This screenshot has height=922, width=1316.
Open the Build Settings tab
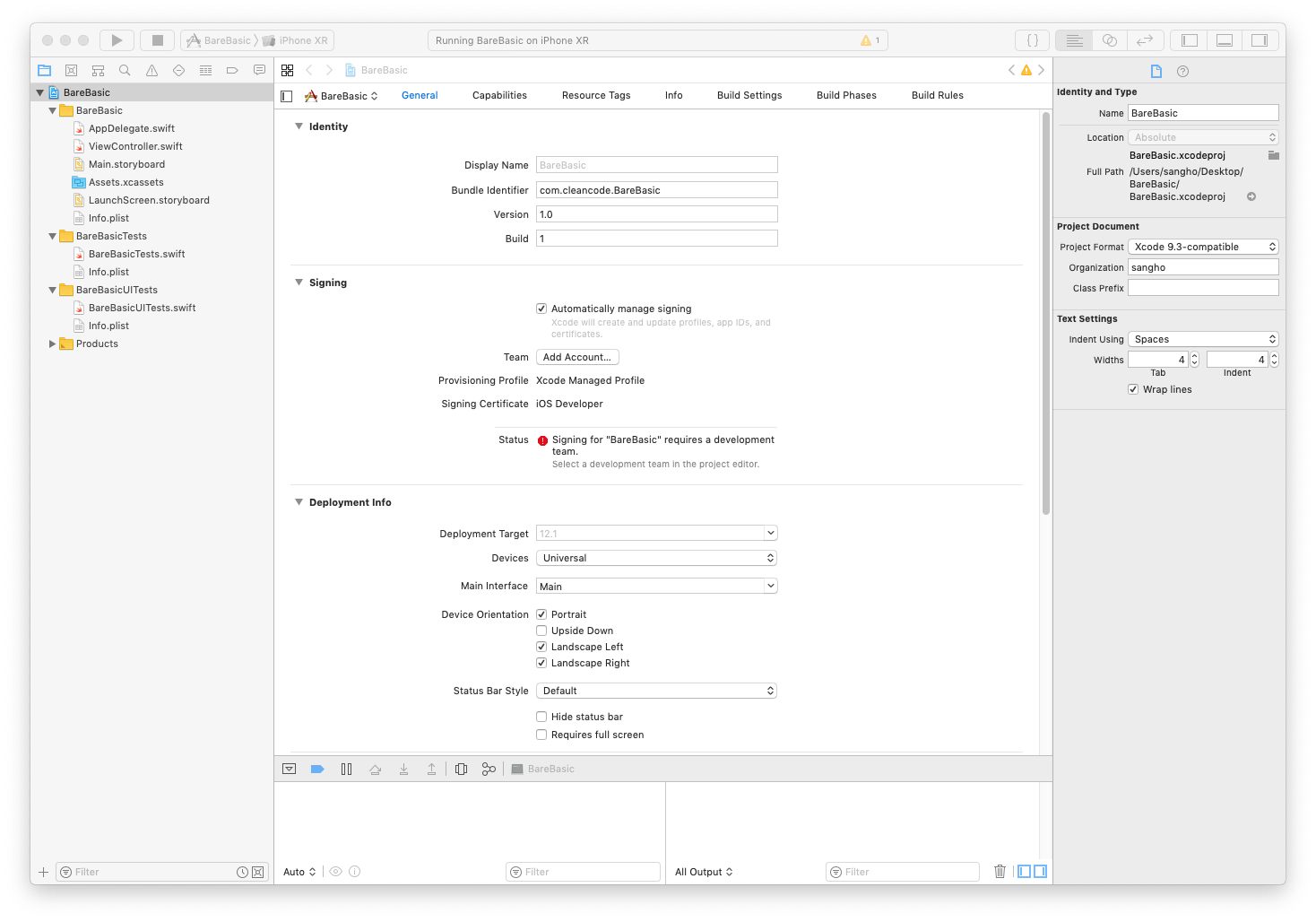pos(749,95)
